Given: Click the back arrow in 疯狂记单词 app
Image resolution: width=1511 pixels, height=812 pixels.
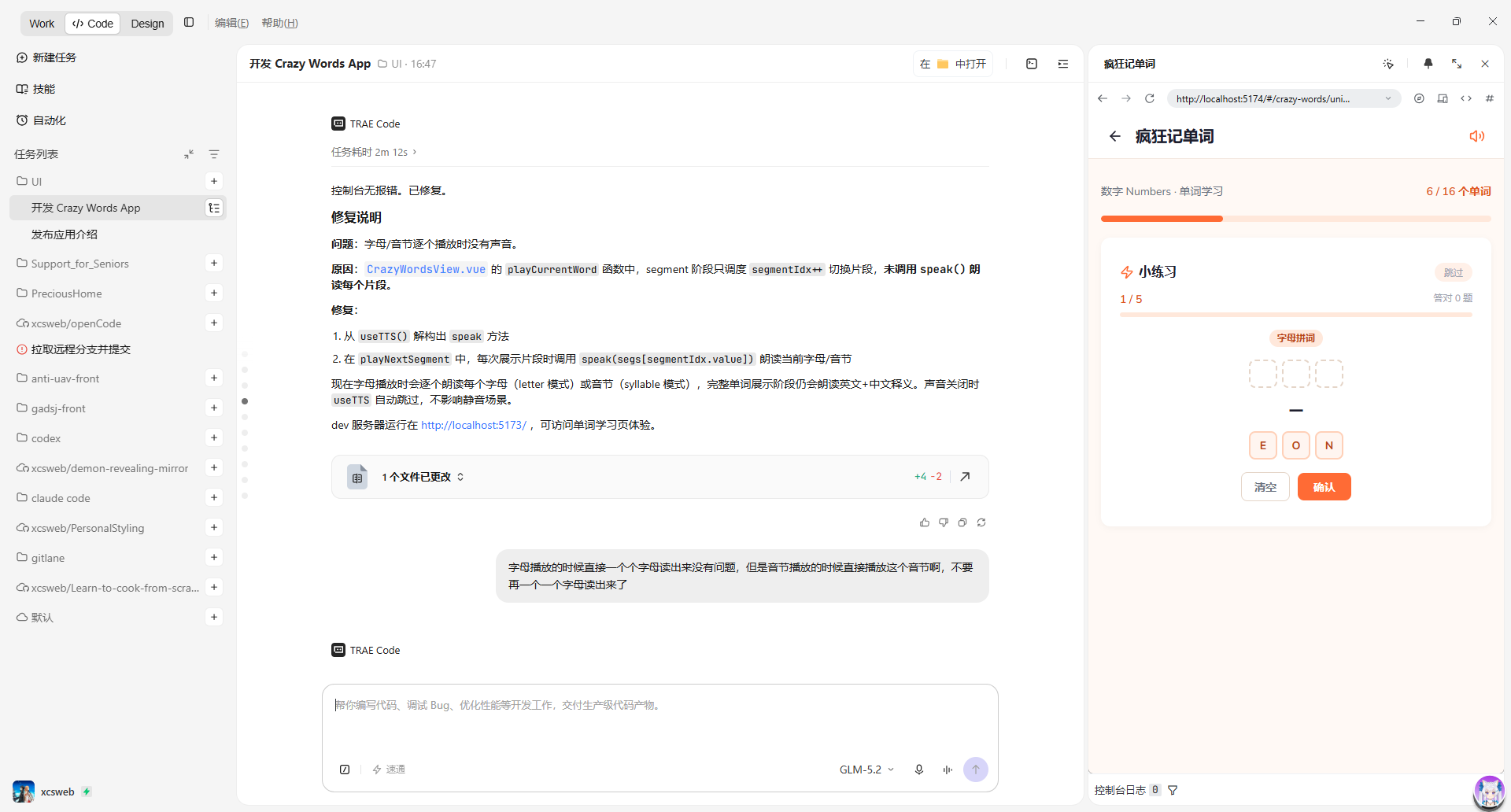Looking at the screenshot, I should click(1115, 136).
